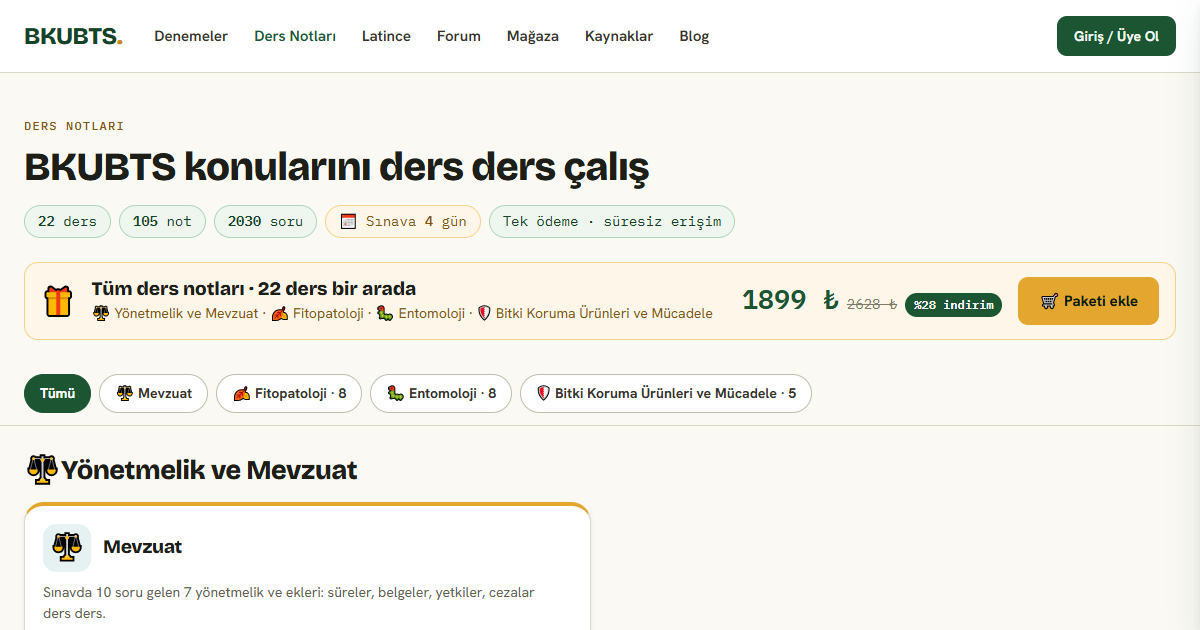Click the calendar icon beside Sınava 4 gün
The height and width of the screenshot is (630, 1200).
pyautogui.click(x=349, y=221)
